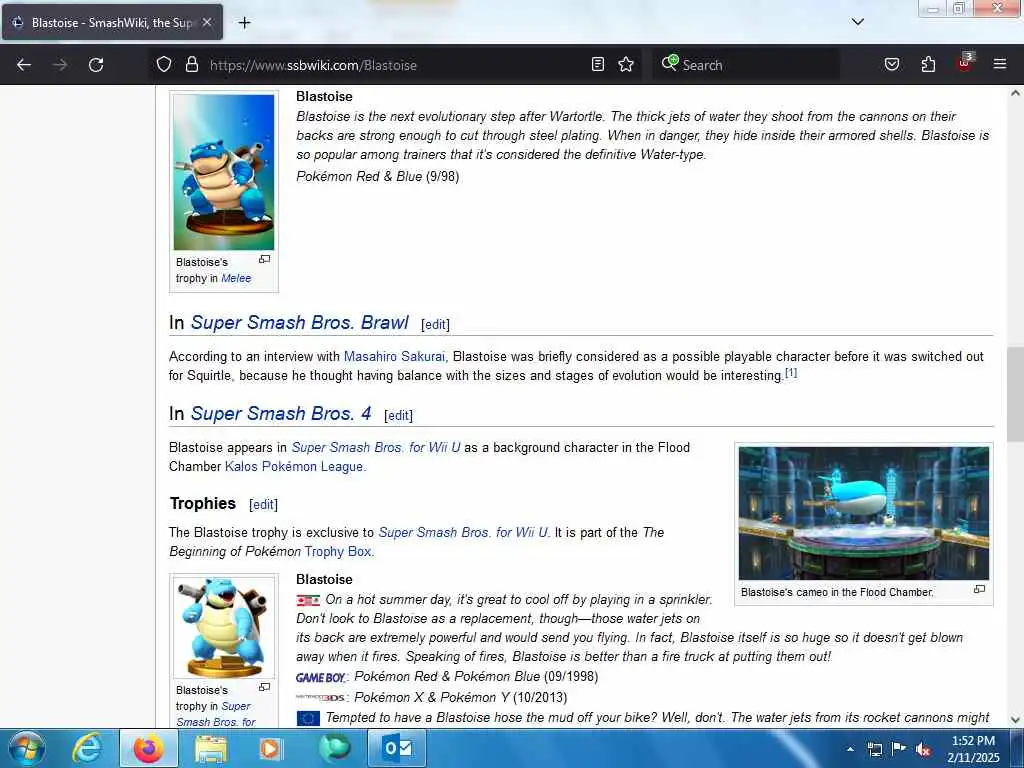Open the Masahiro Sakurai link
This screenshot has width=1024, height=768.
394,357
